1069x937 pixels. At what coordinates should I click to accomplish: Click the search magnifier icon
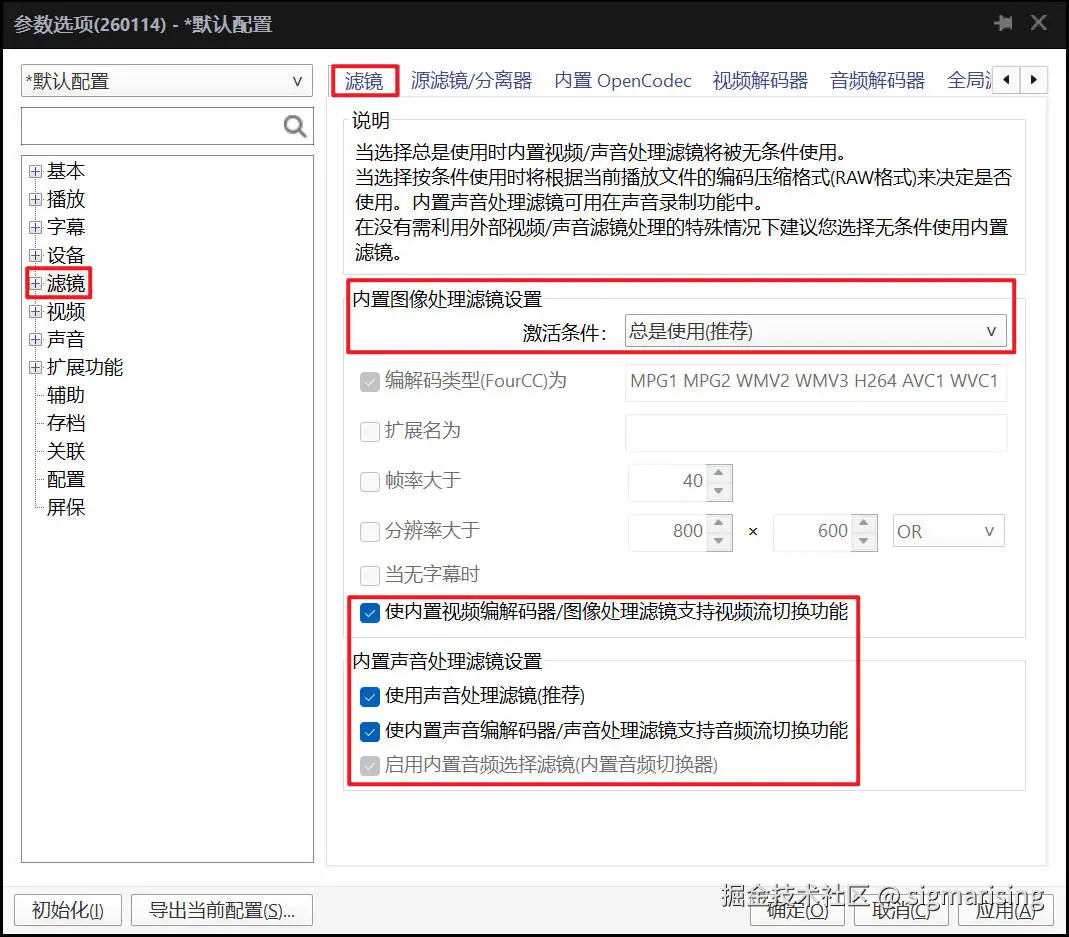tap(293, 127)
